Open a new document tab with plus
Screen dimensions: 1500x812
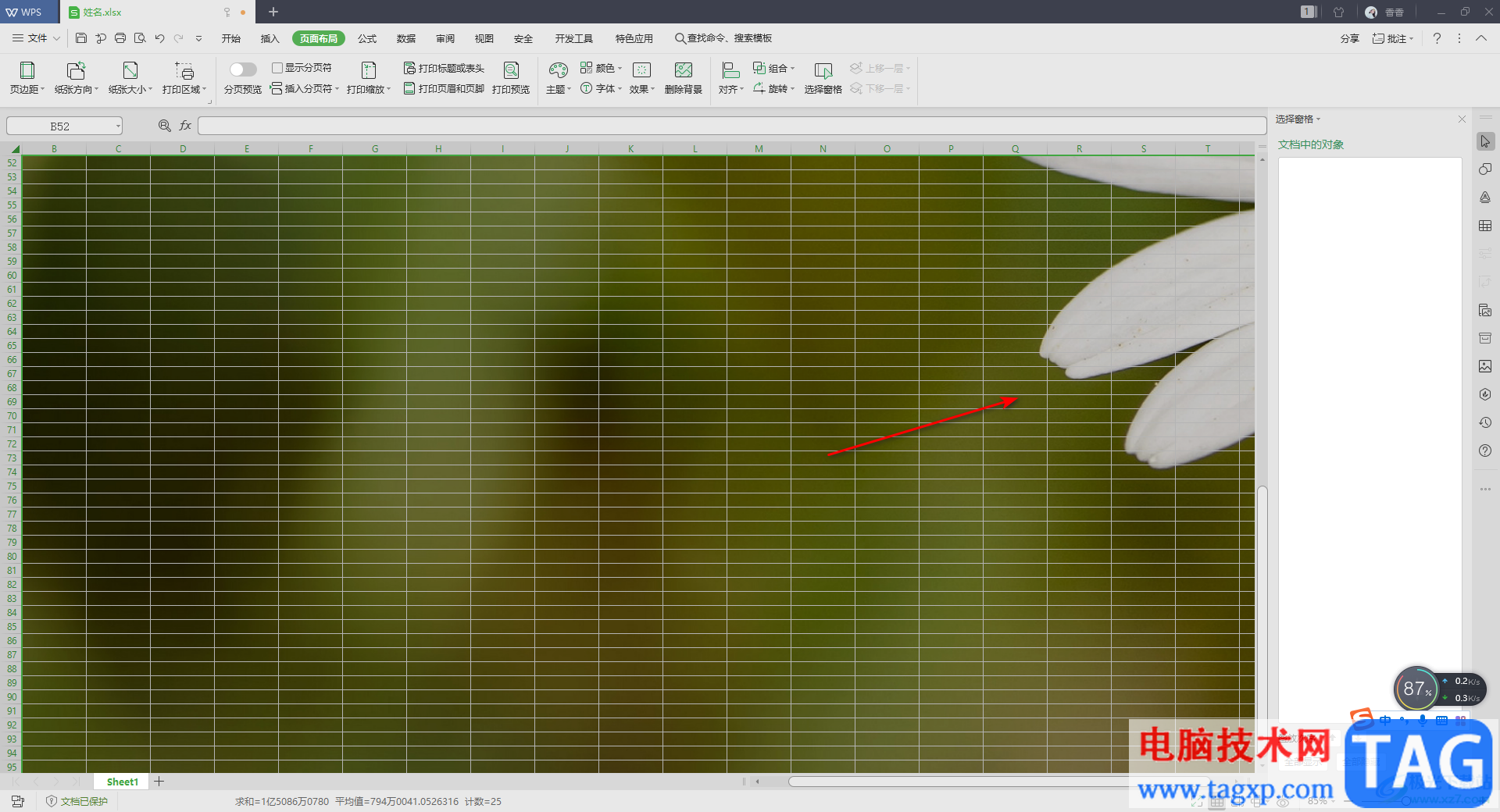(273, 12)
